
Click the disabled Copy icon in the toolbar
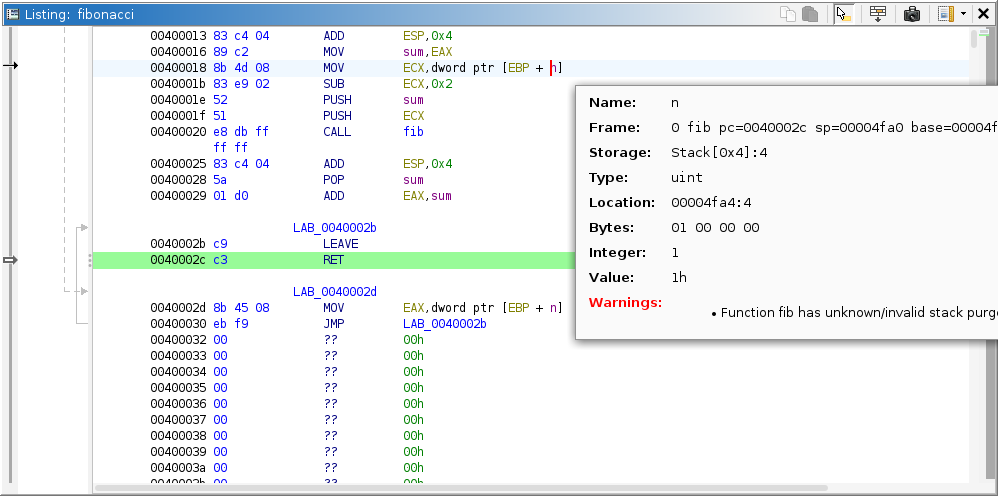point(789,14)
